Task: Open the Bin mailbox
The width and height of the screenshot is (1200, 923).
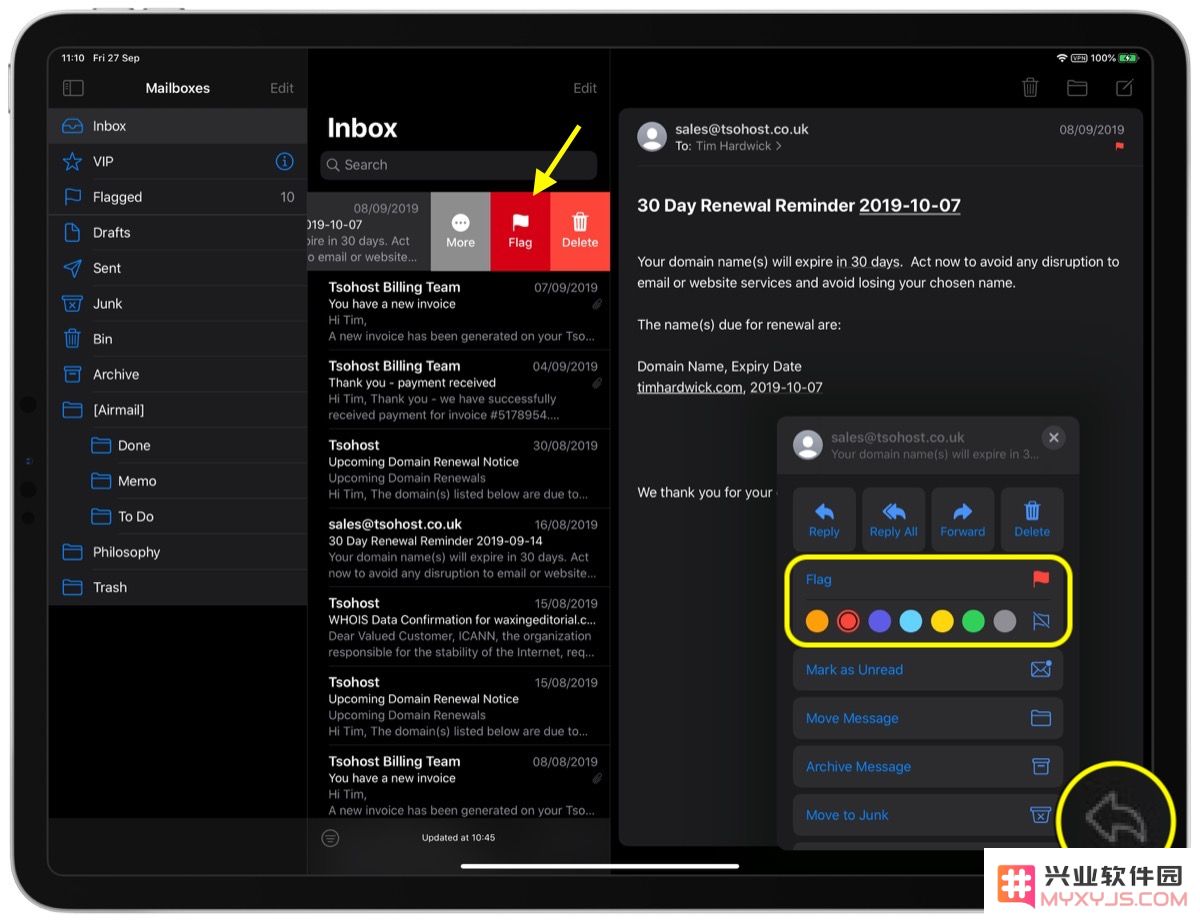Action: coord(178,339)
